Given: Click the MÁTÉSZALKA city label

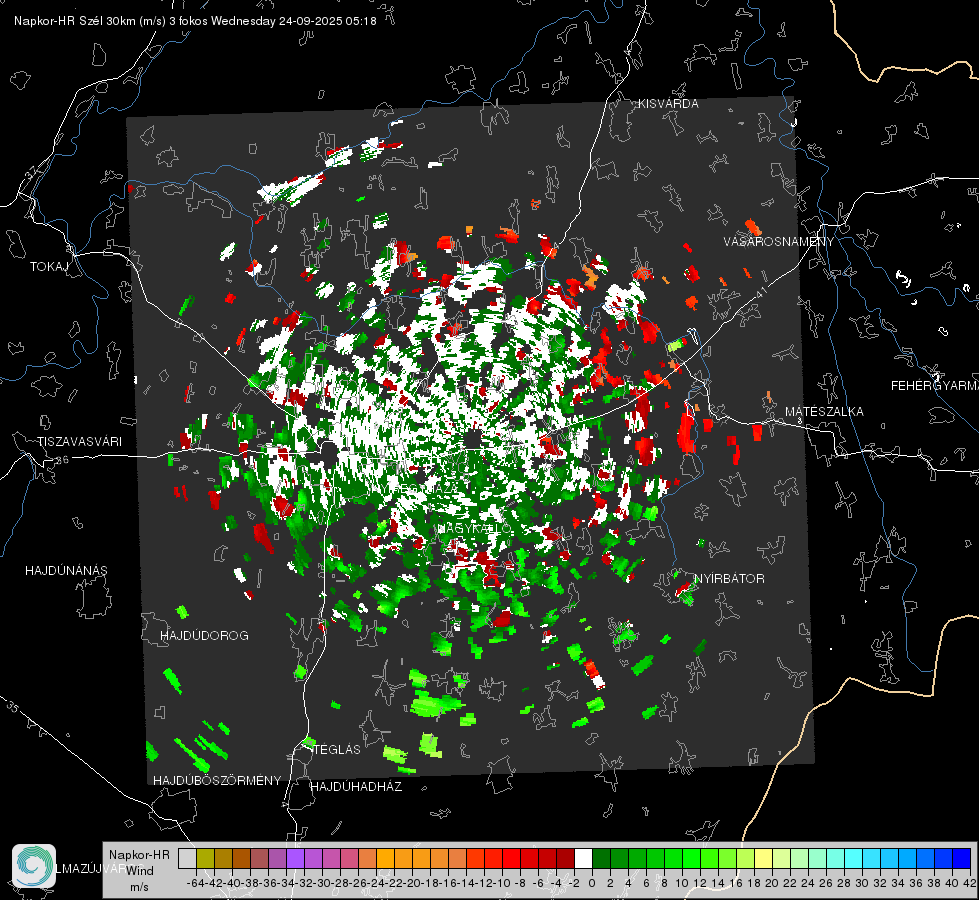Looking at the screenshot, I should point(824,412).
